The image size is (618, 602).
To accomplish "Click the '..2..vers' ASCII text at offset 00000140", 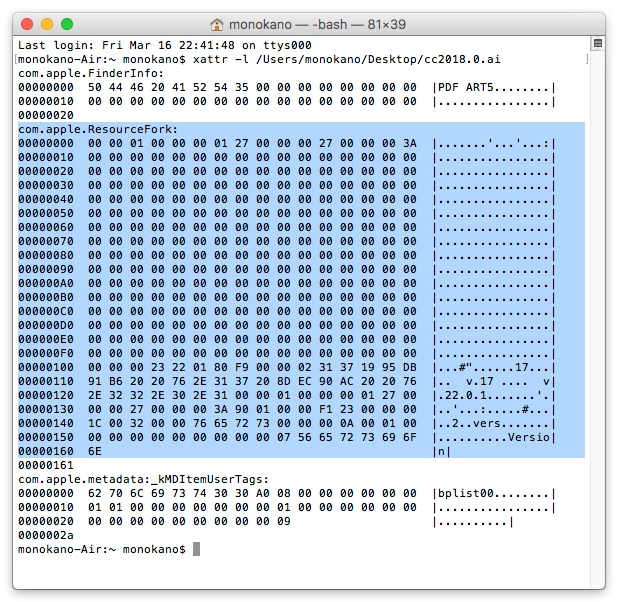I will pyautogui.click(x=469, y=423).
